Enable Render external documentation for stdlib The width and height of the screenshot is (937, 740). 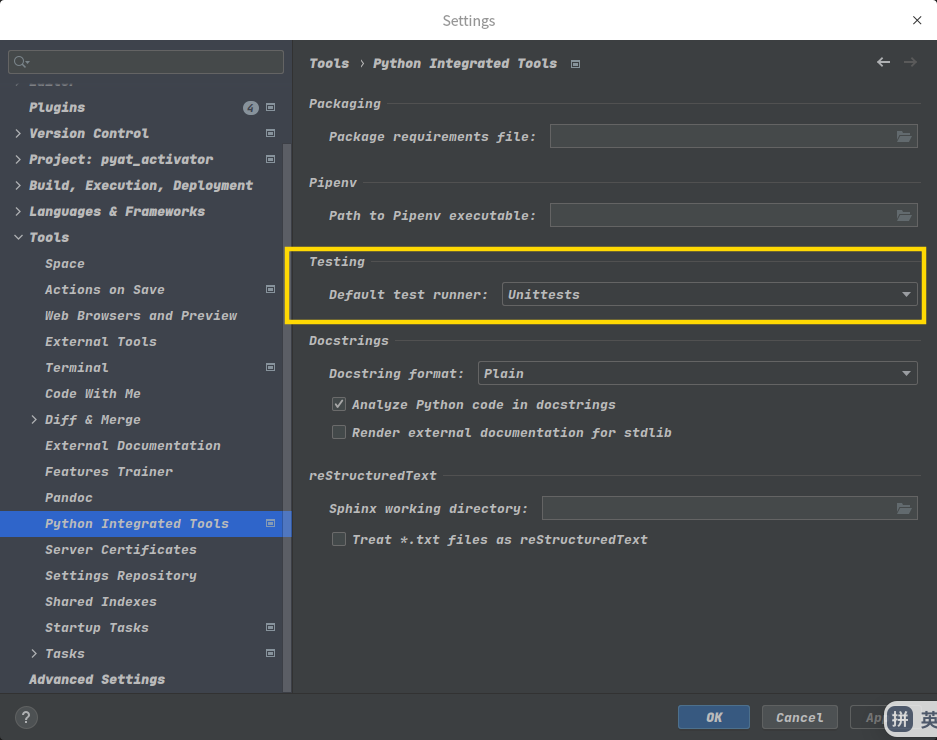pos(339,433)
